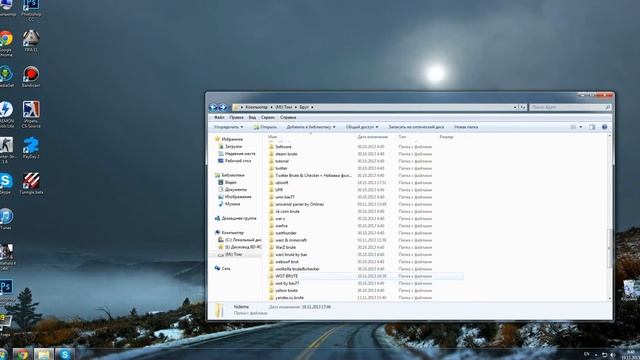640x360 pixels.
Task: Open the view options dropdown arrow
Action: click(x=581, y=127)
